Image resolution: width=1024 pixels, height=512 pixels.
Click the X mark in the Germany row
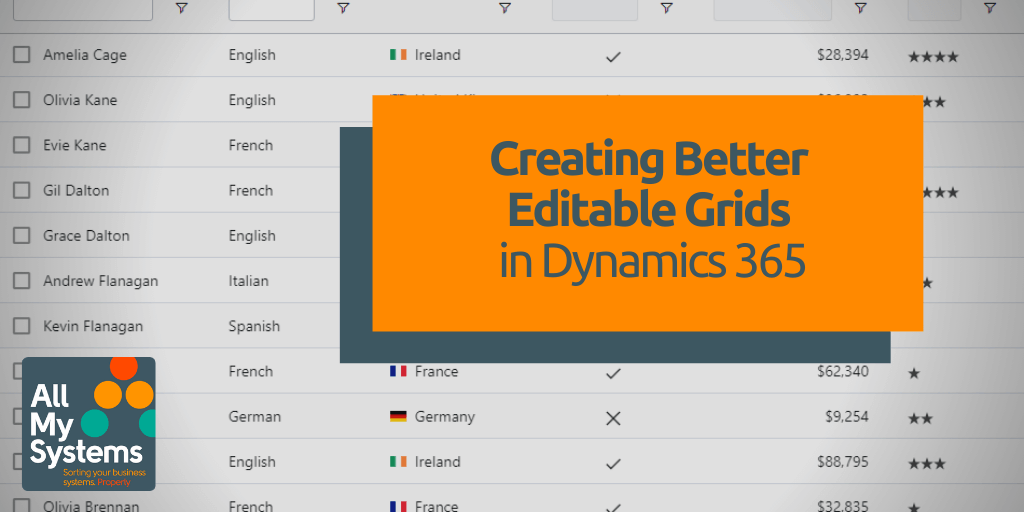613,419
